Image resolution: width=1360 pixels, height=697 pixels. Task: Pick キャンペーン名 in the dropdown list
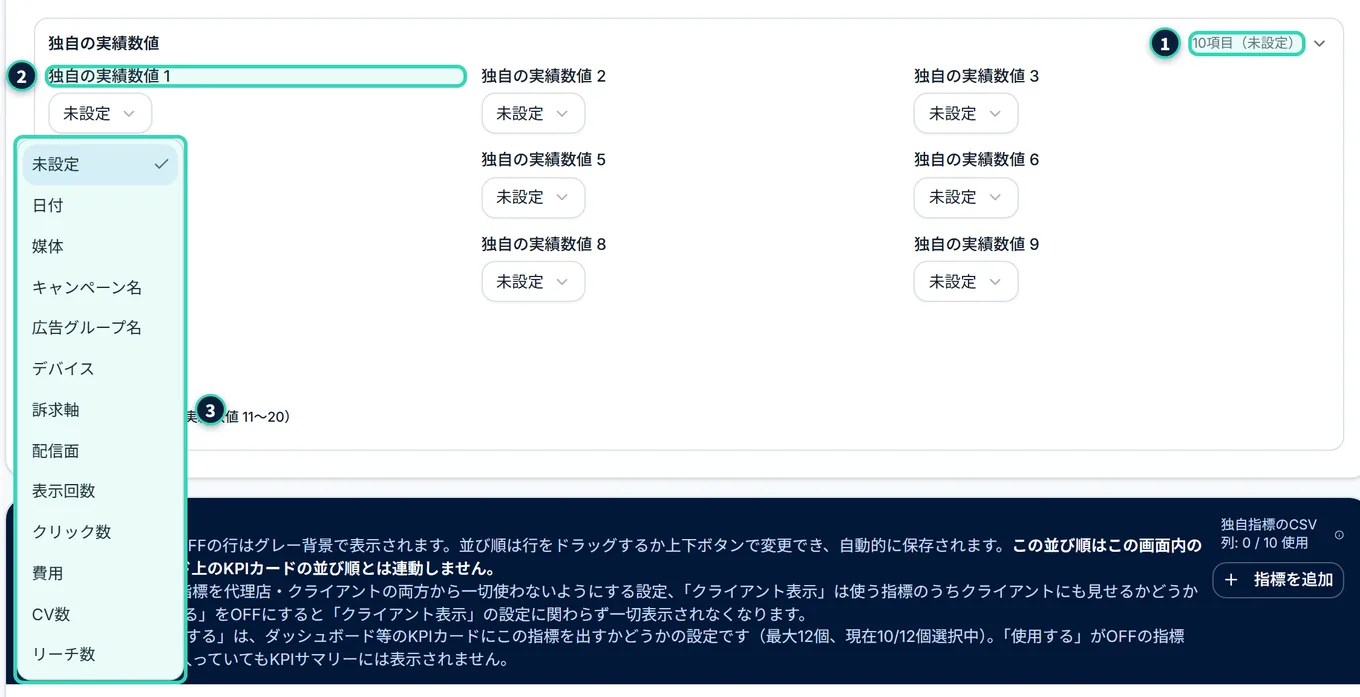pos(100,287)
